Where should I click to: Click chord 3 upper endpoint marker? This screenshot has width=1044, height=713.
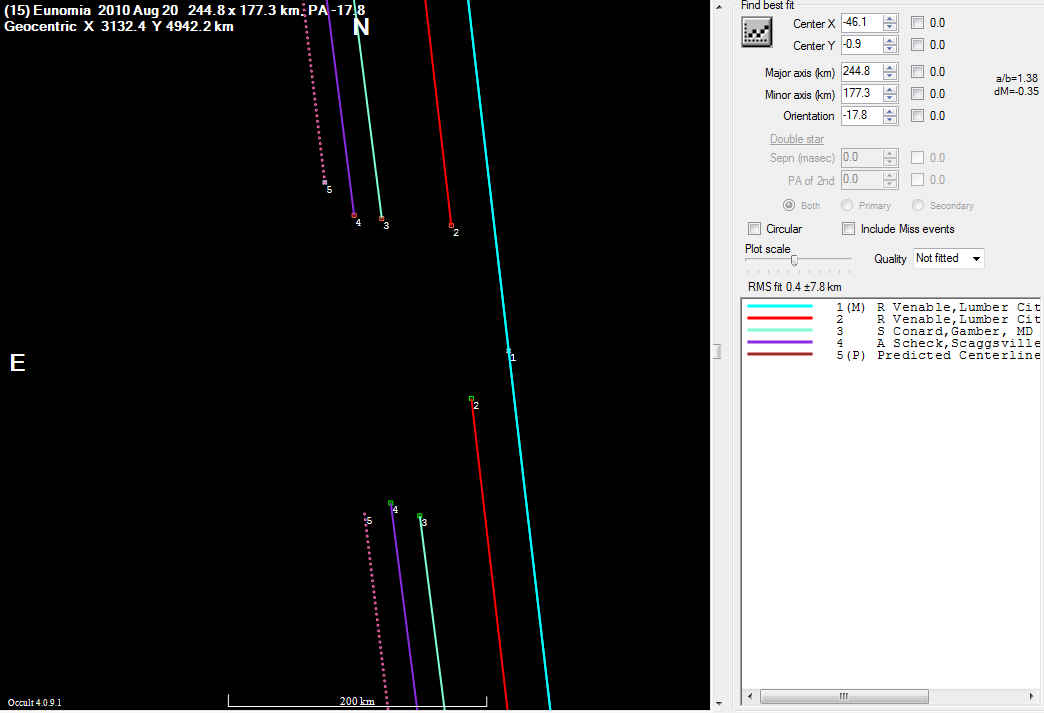click(382, 218)
